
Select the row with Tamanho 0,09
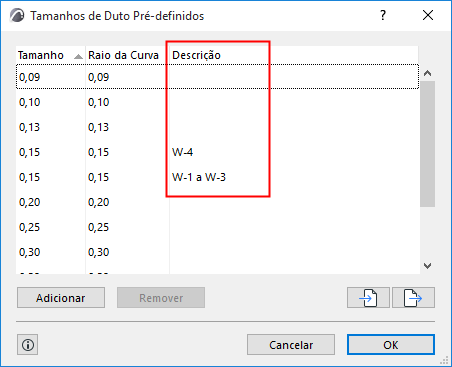tap(217, 77)
